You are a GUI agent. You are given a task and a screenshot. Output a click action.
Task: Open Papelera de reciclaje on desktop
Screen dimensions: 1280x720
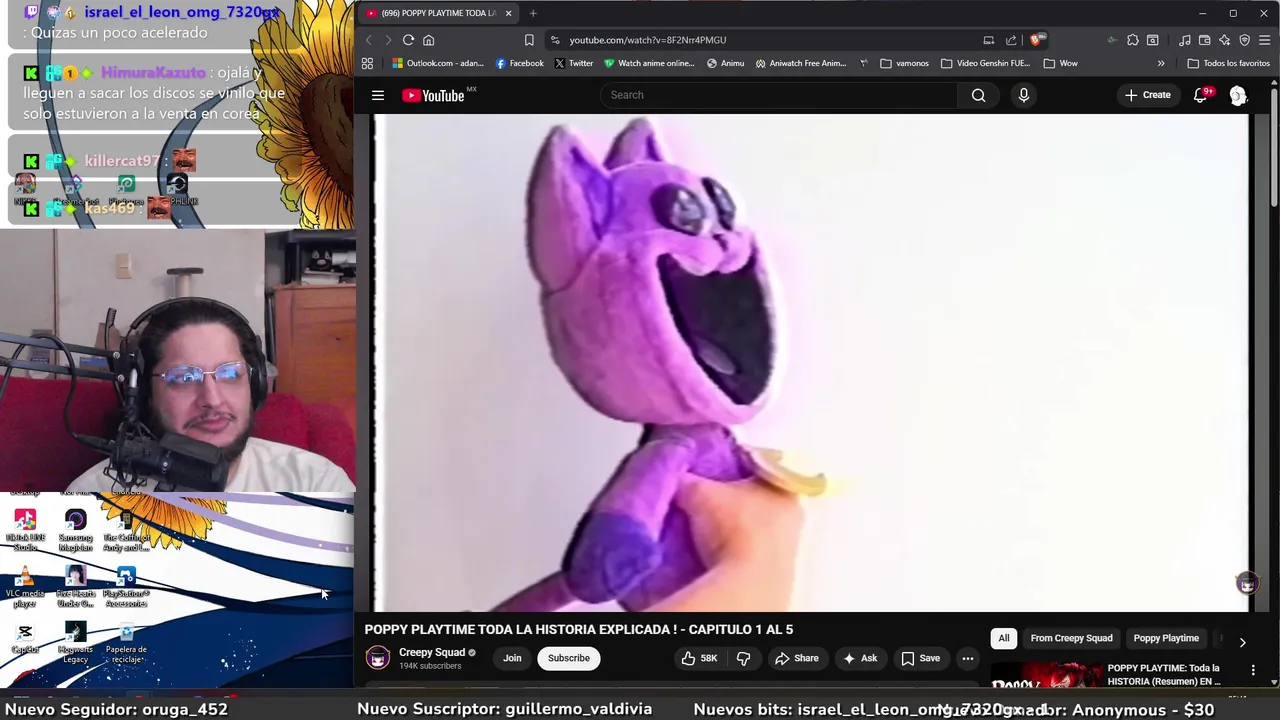coord(126,642)
